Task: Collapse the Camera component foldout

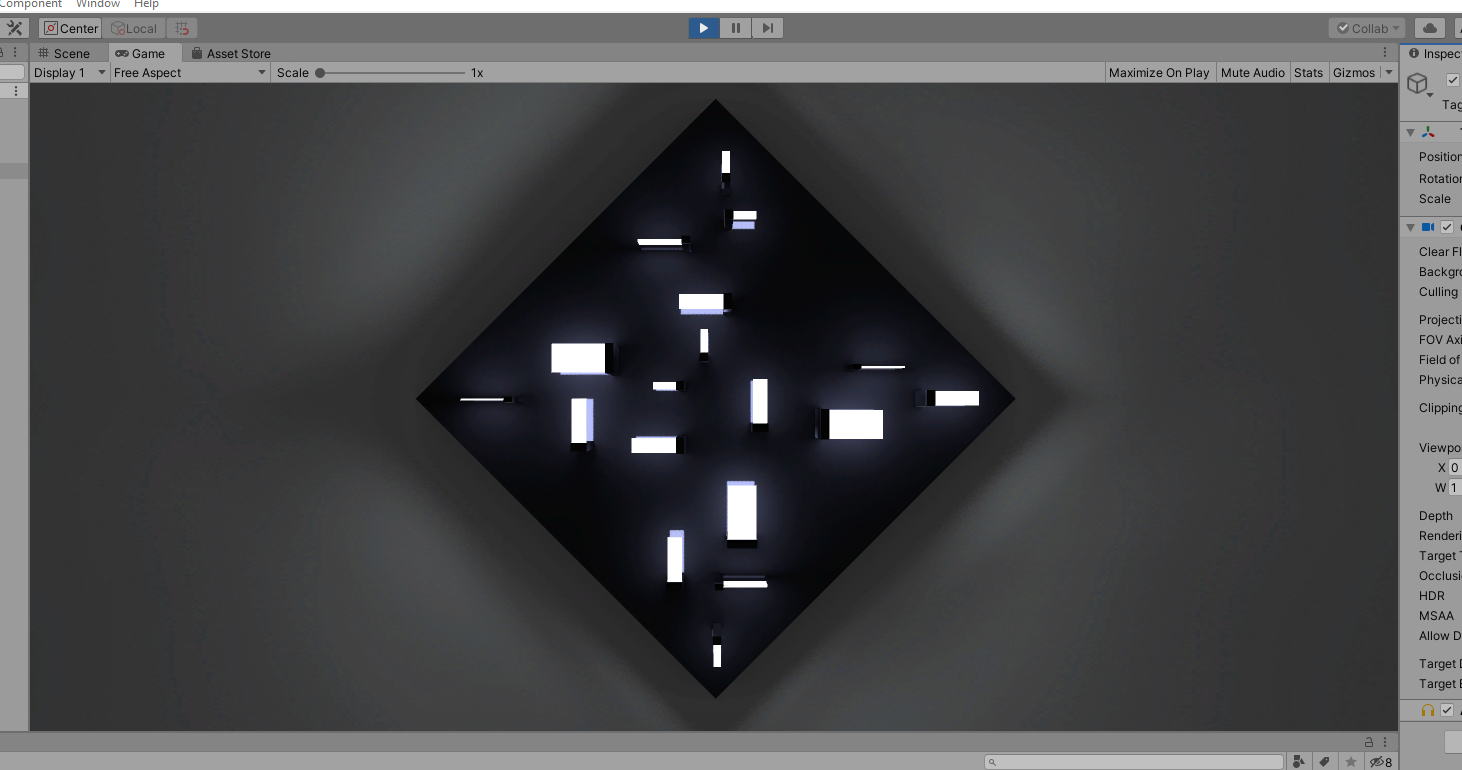Action: (1410, 228)
